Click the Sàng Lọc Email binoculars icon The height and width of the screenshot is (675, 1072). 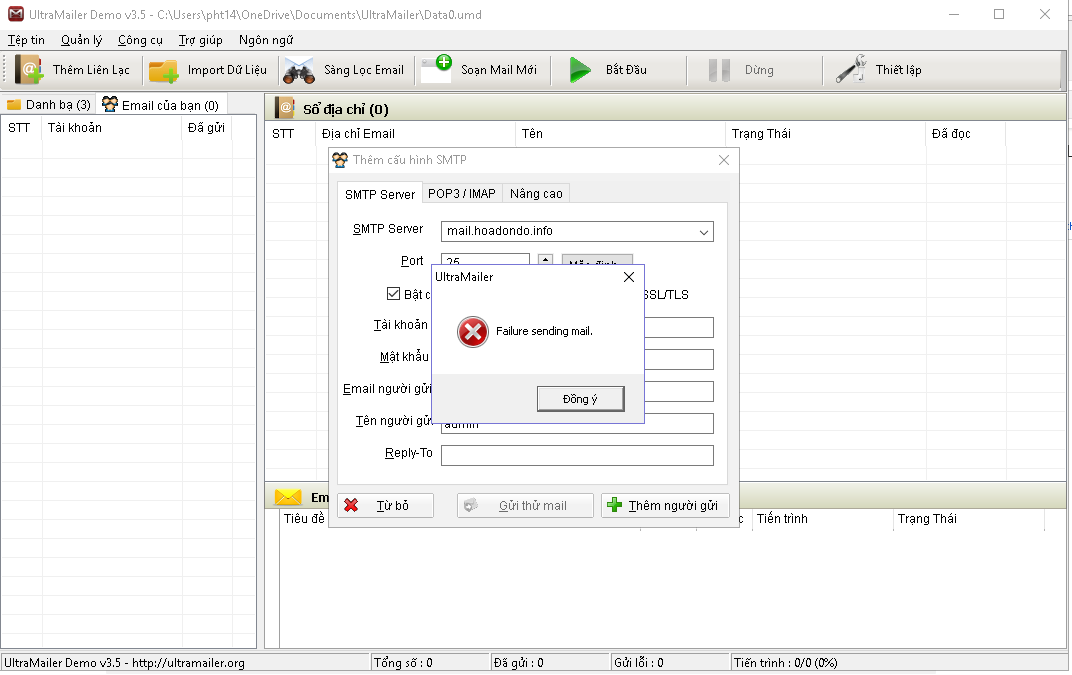(x=299, y=70)
